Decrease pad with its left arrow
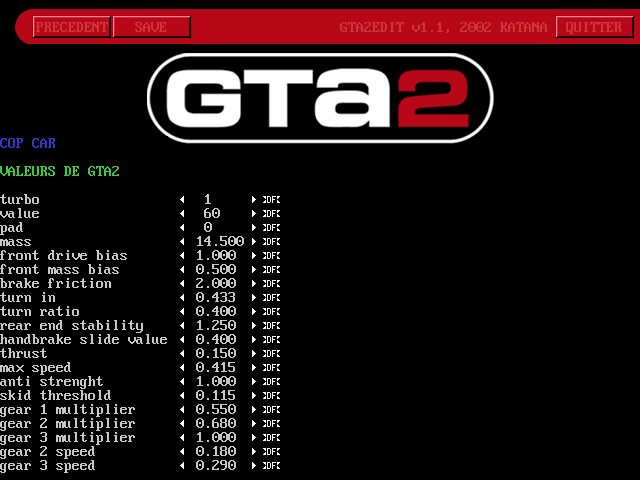The height and width of the screenshot is (480, 640). coord(182,227)
